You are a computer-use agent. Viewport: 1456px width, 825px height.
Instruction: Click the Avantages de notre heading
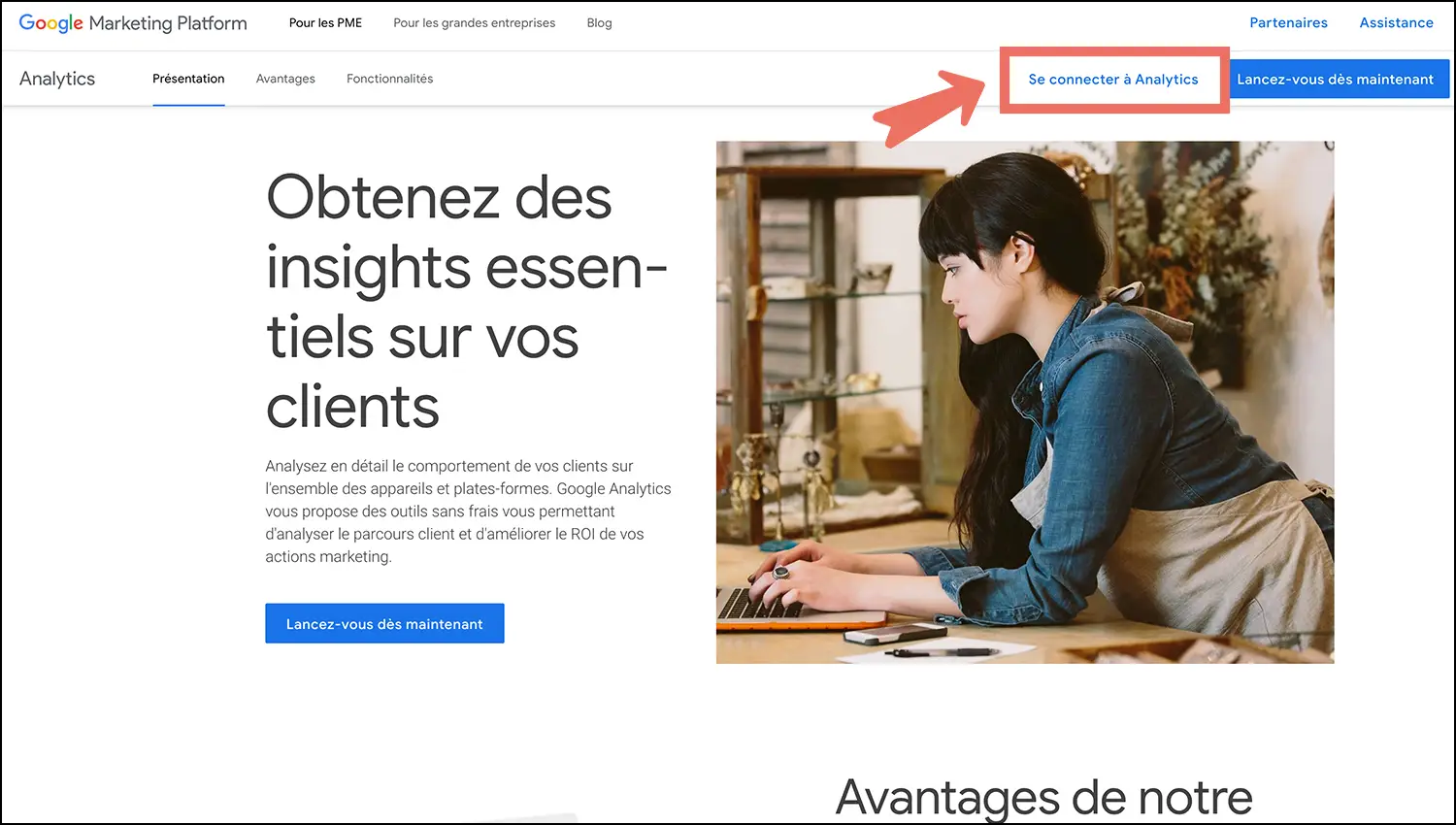point(1044,797)
